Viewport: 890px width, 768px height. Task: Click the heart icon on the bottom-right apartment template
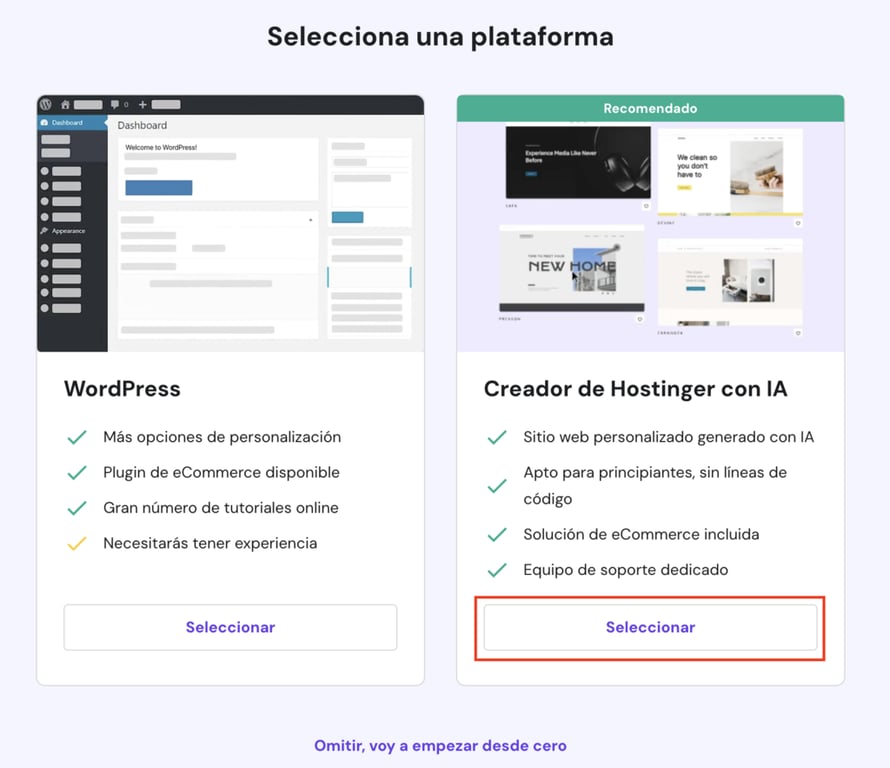coord(799,332)
